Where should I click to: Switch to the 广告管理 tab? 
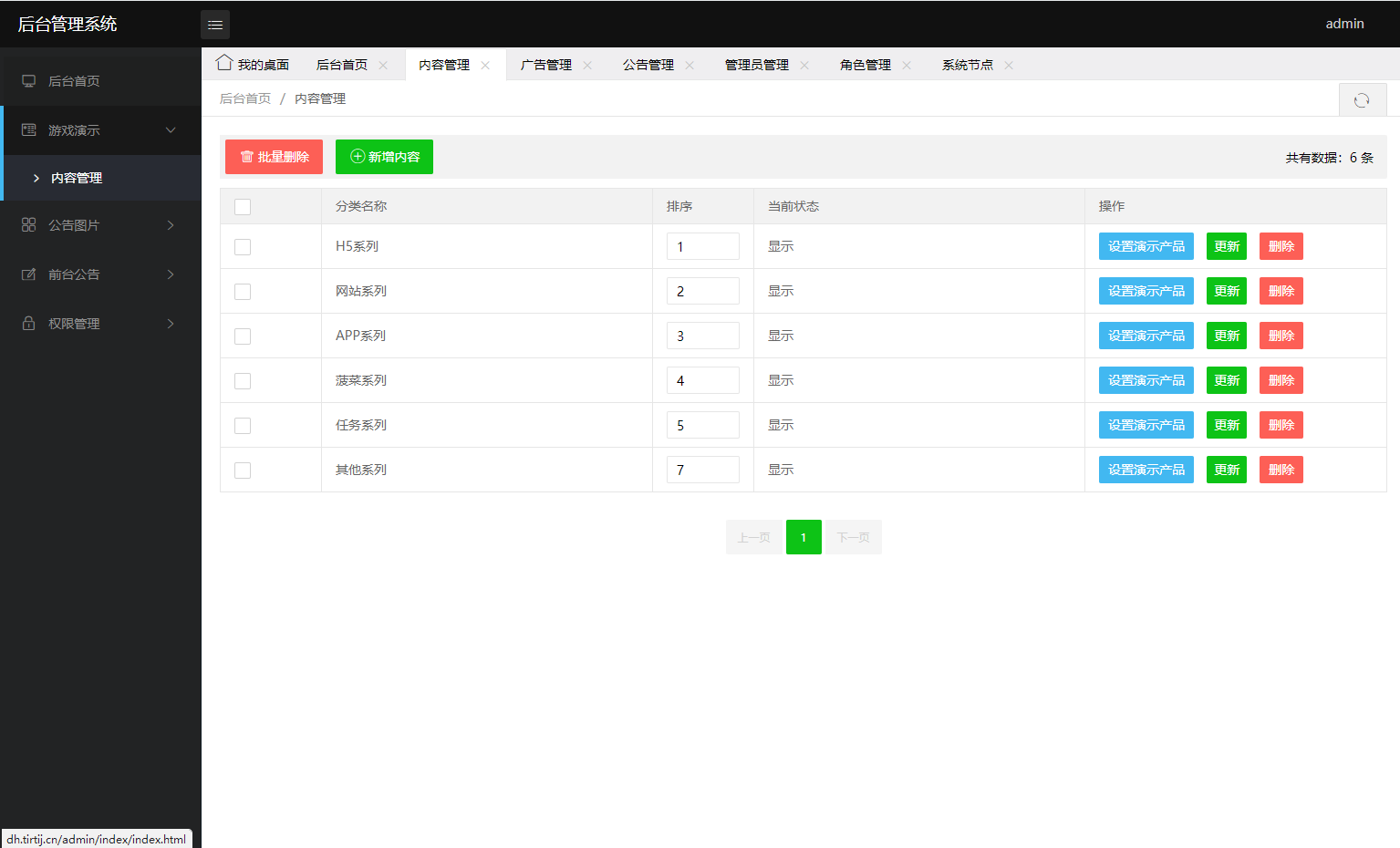click(x=546, y=64)
